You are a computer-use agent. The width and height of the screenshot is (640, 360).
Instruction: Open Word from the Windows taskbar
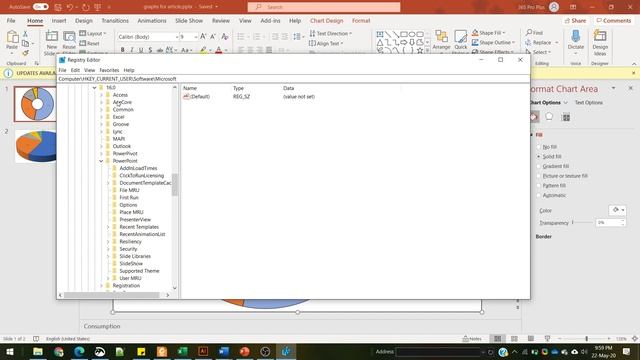[x=224, y=351]
